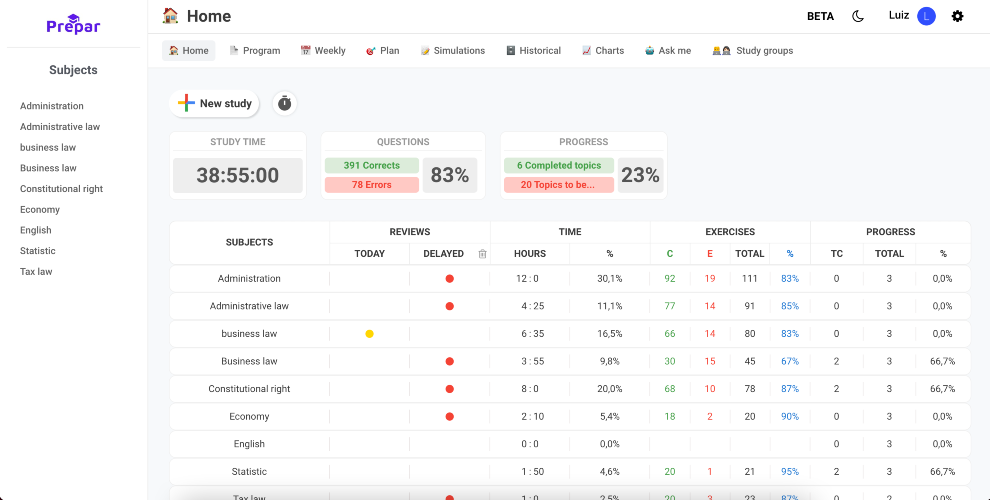This screenshot has height=500, width=990.
Task: Click the house icon beside Home title
Action: [170, 16]
